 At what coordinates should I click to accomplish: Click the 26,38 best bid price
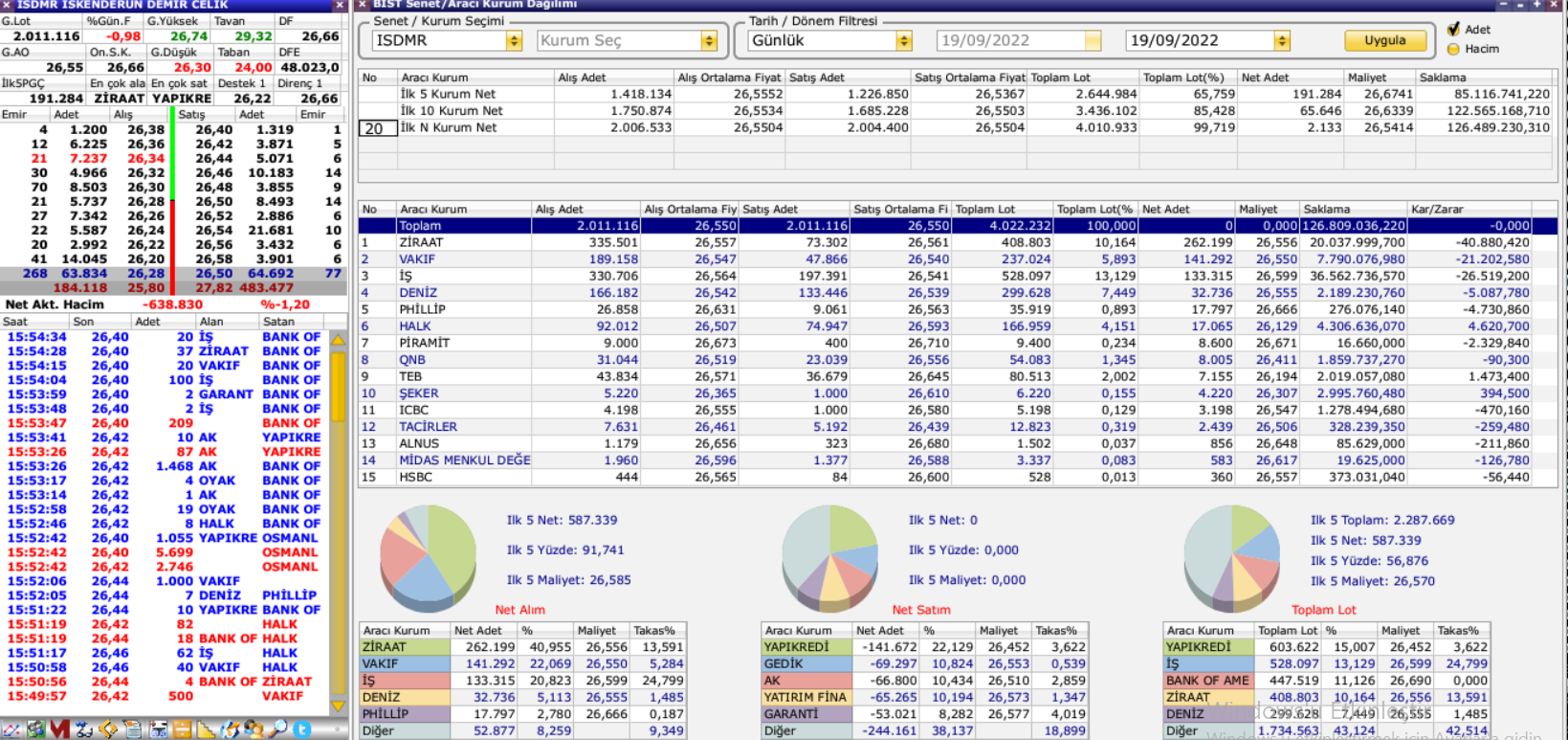(145, 129)
